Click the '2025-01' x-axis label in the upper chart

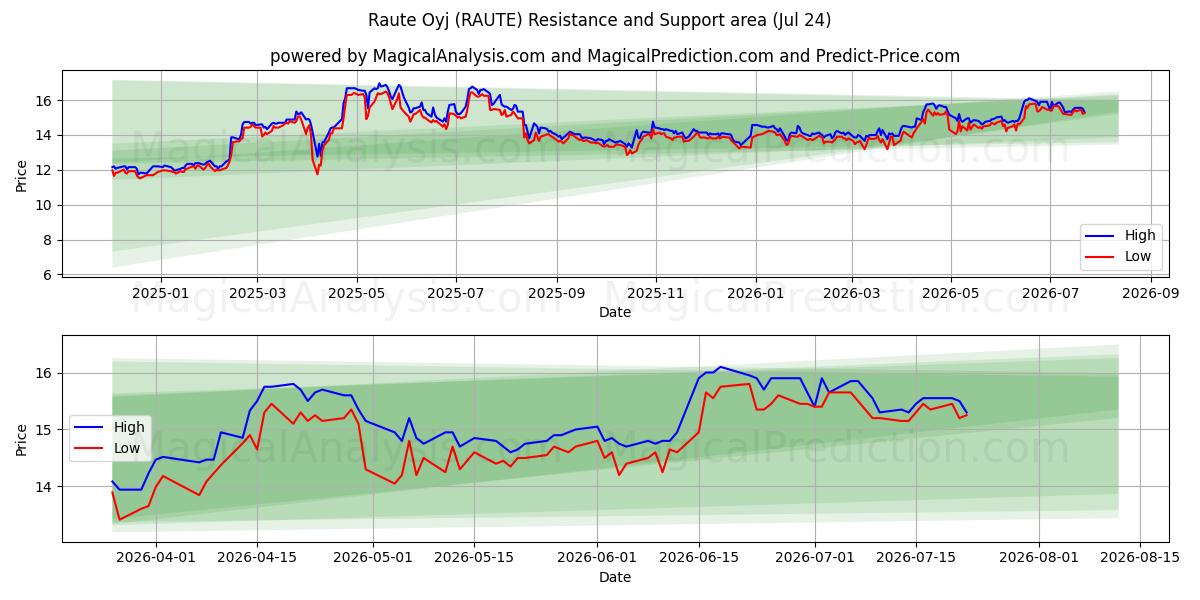pyautogui.click(x=160, y=294)
